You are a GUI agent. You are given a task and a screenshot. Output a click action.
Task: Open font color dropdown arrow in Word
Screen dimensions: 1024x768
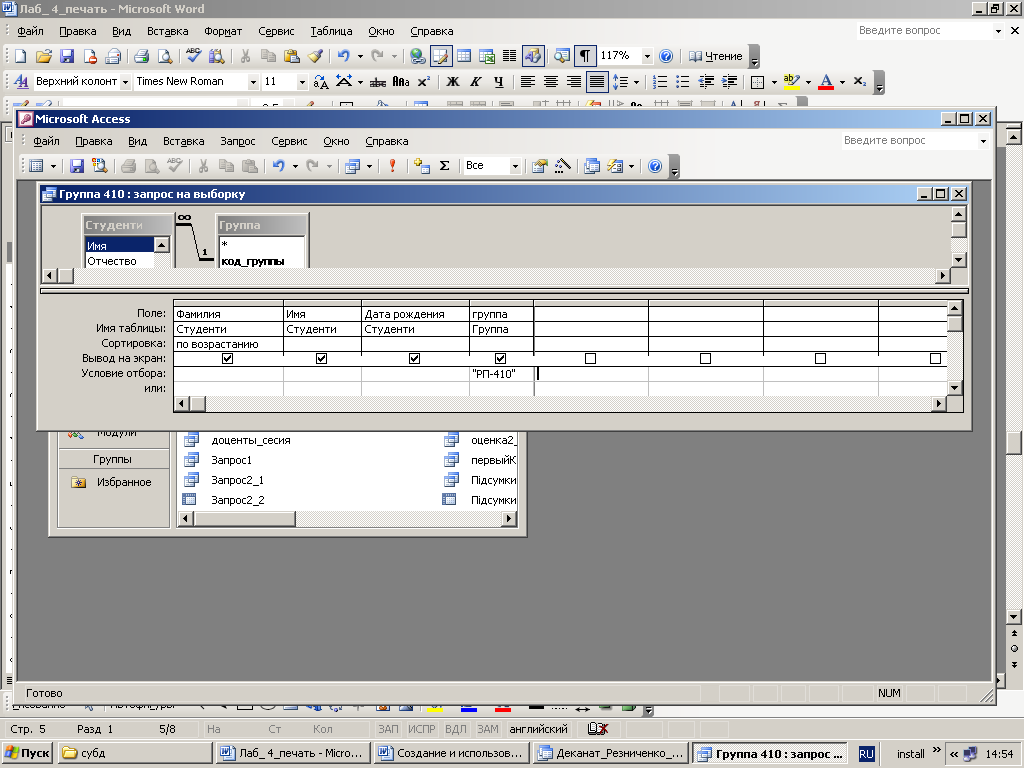[x=842, y=82]
